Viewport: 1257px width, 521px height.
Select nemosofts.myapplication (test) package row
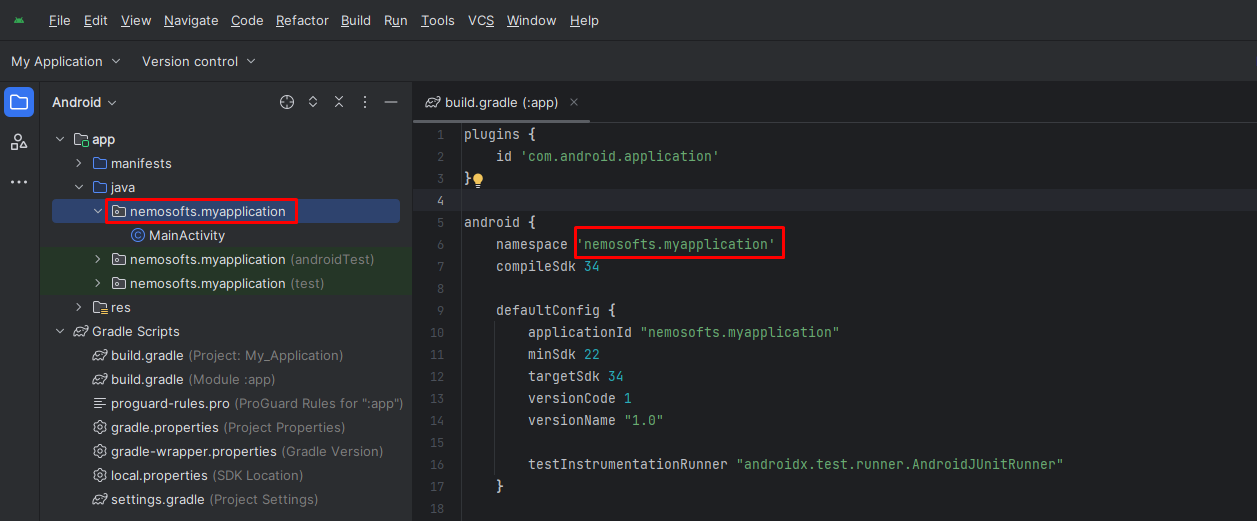coord(226,283)
